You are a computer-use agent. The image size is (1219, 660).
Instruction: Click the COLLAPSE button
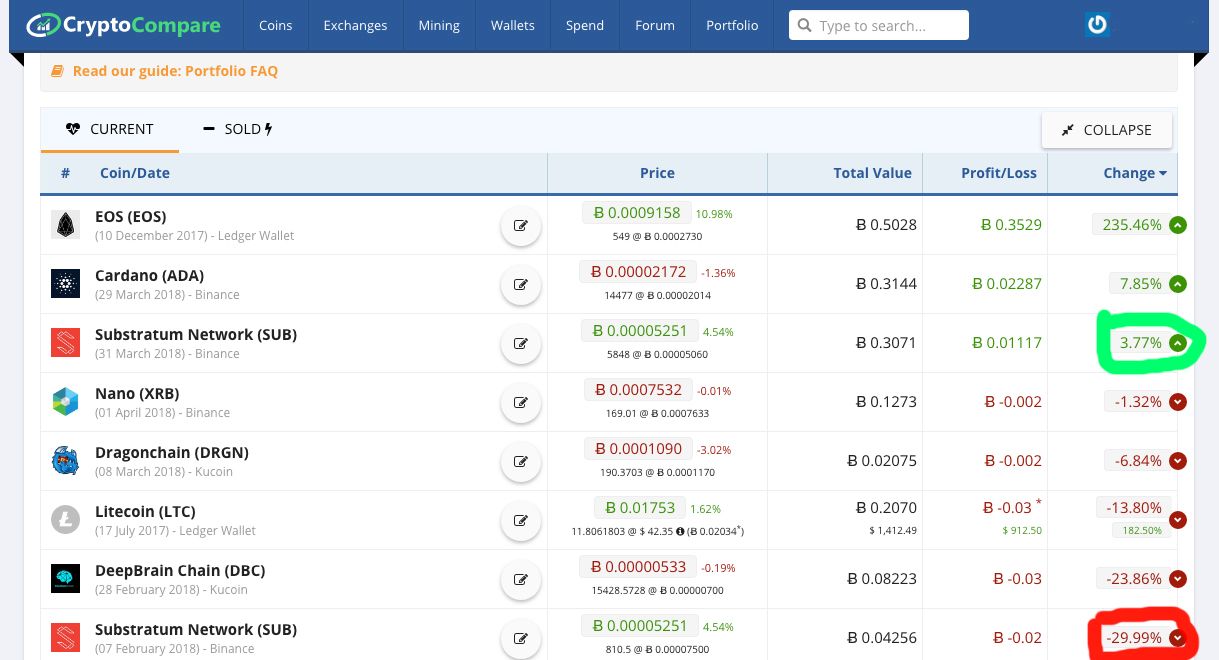pyautogui.click(x=1107, y=130)
